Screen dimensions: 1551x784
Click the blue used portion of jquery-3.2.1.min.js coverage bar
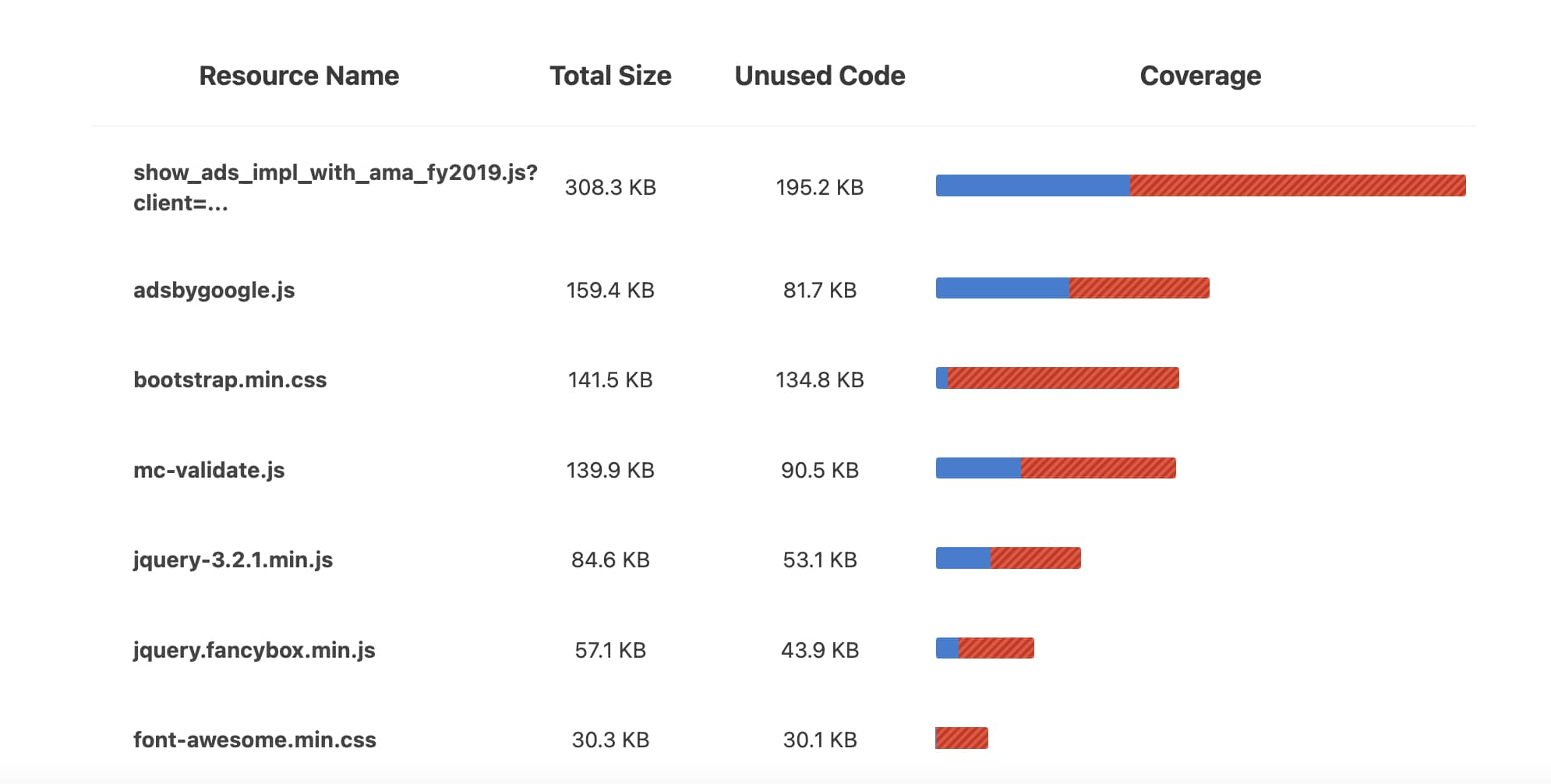click(x=963, y=558)
